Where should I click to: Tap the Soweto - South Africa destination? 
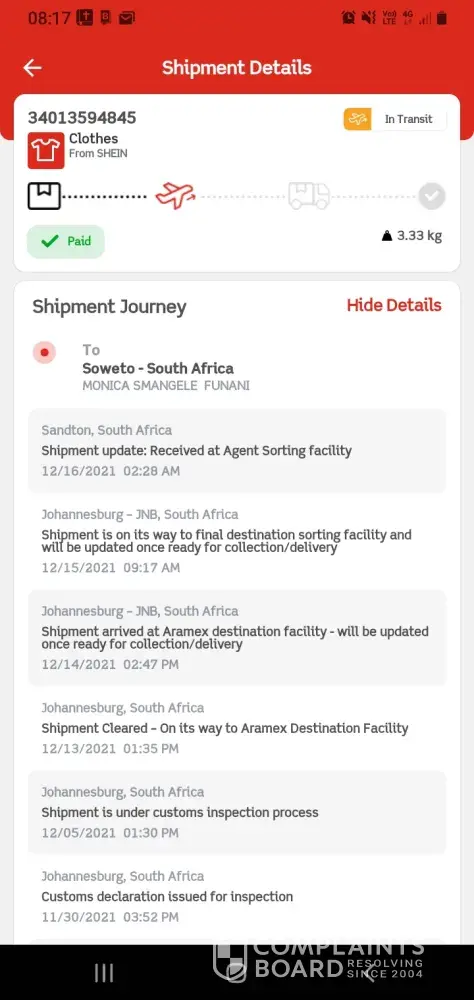click(158, 369)
